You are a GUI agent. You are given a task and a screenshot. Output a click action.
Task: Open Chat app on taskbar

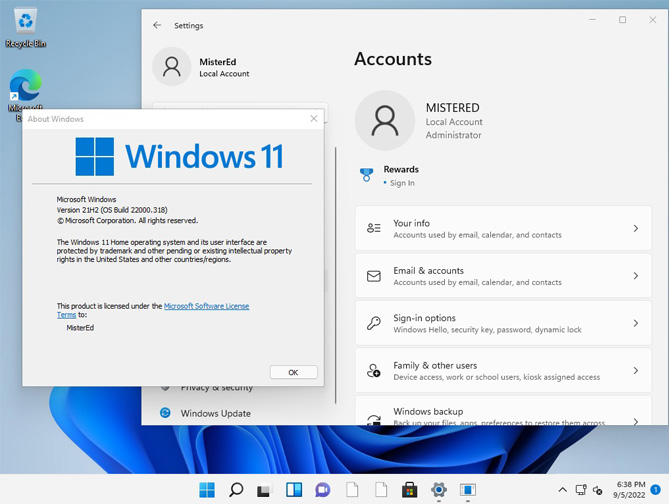[323, 490]
